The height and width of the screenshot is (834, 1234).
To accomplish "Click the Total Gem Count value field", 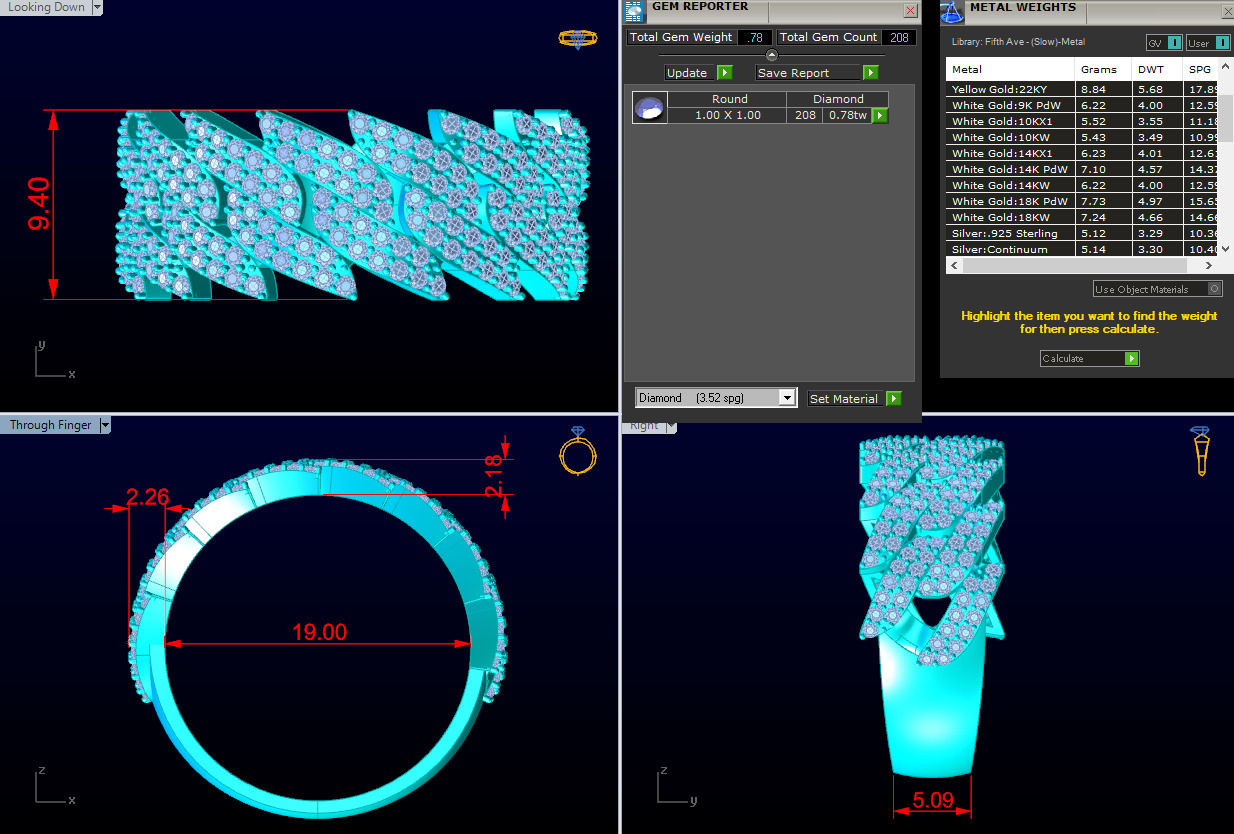I will (900, 37).
